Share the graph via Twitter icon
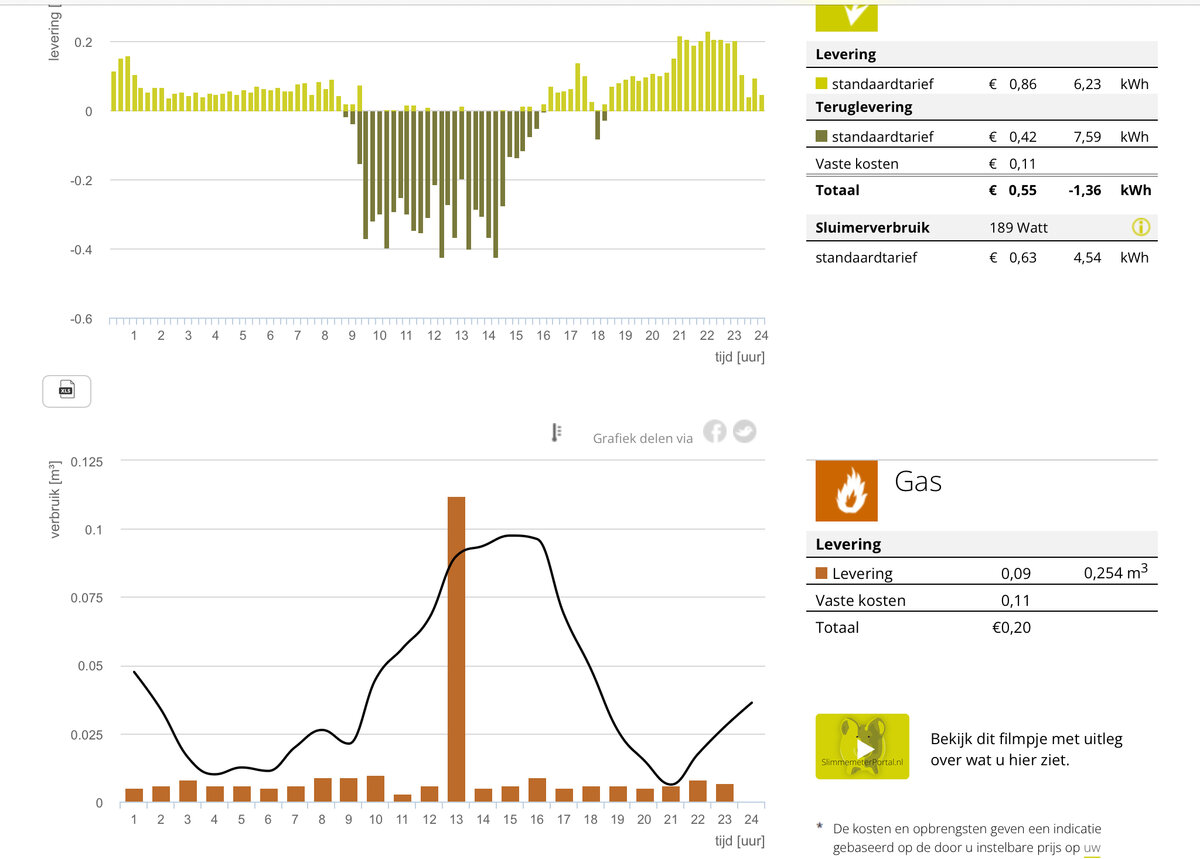 (x=744, y=431)
